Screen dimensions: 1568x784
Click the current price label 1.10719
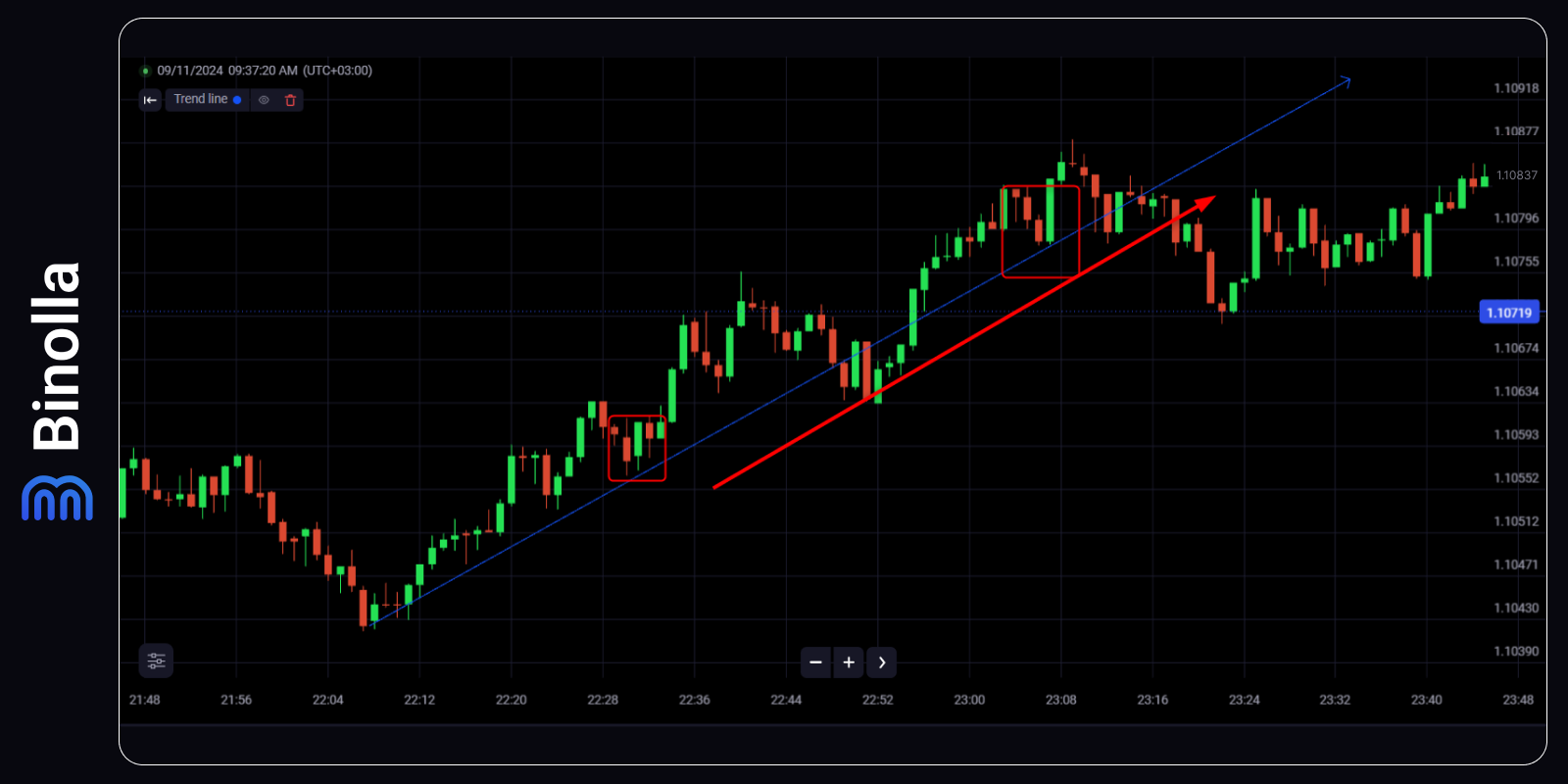1509,313
